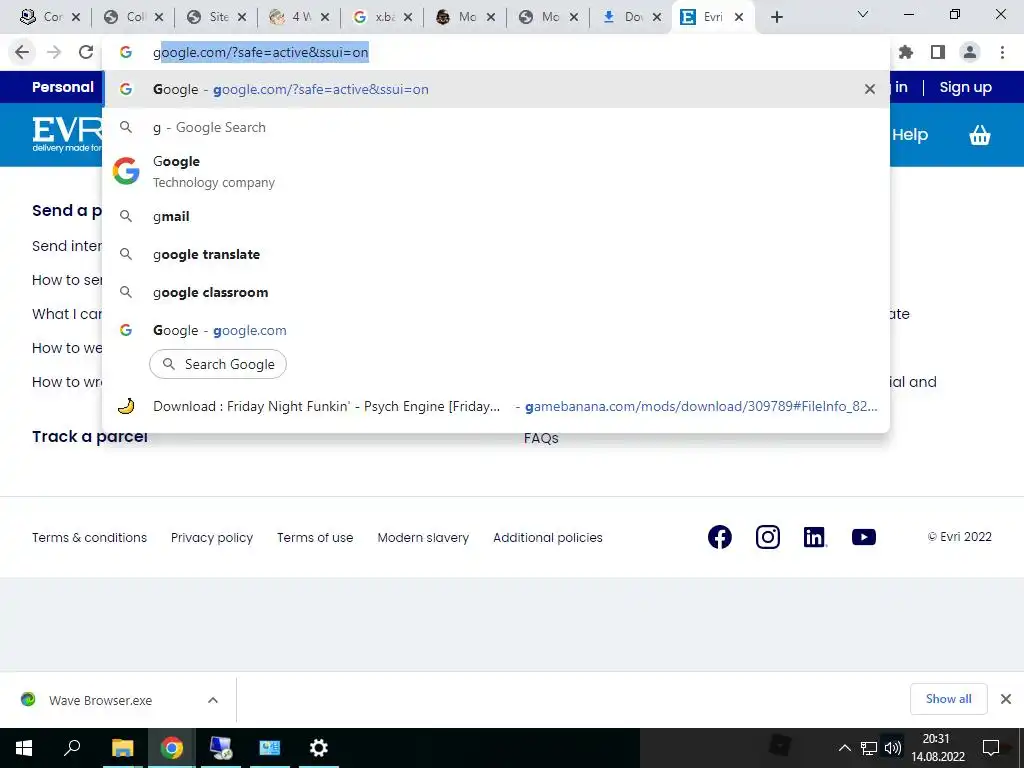Close the downloads bar
Screen dimensions: 1024x768
point(1006,699)
